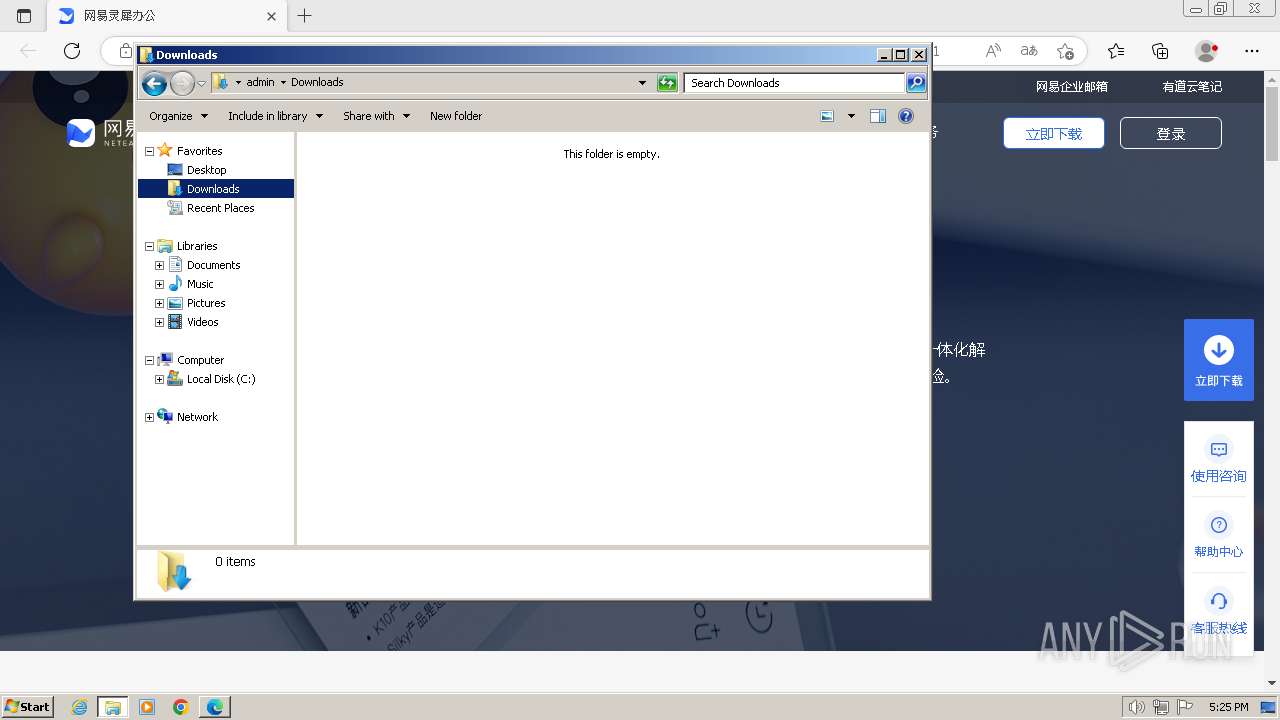Click the volume icon in system tray

1137,707
